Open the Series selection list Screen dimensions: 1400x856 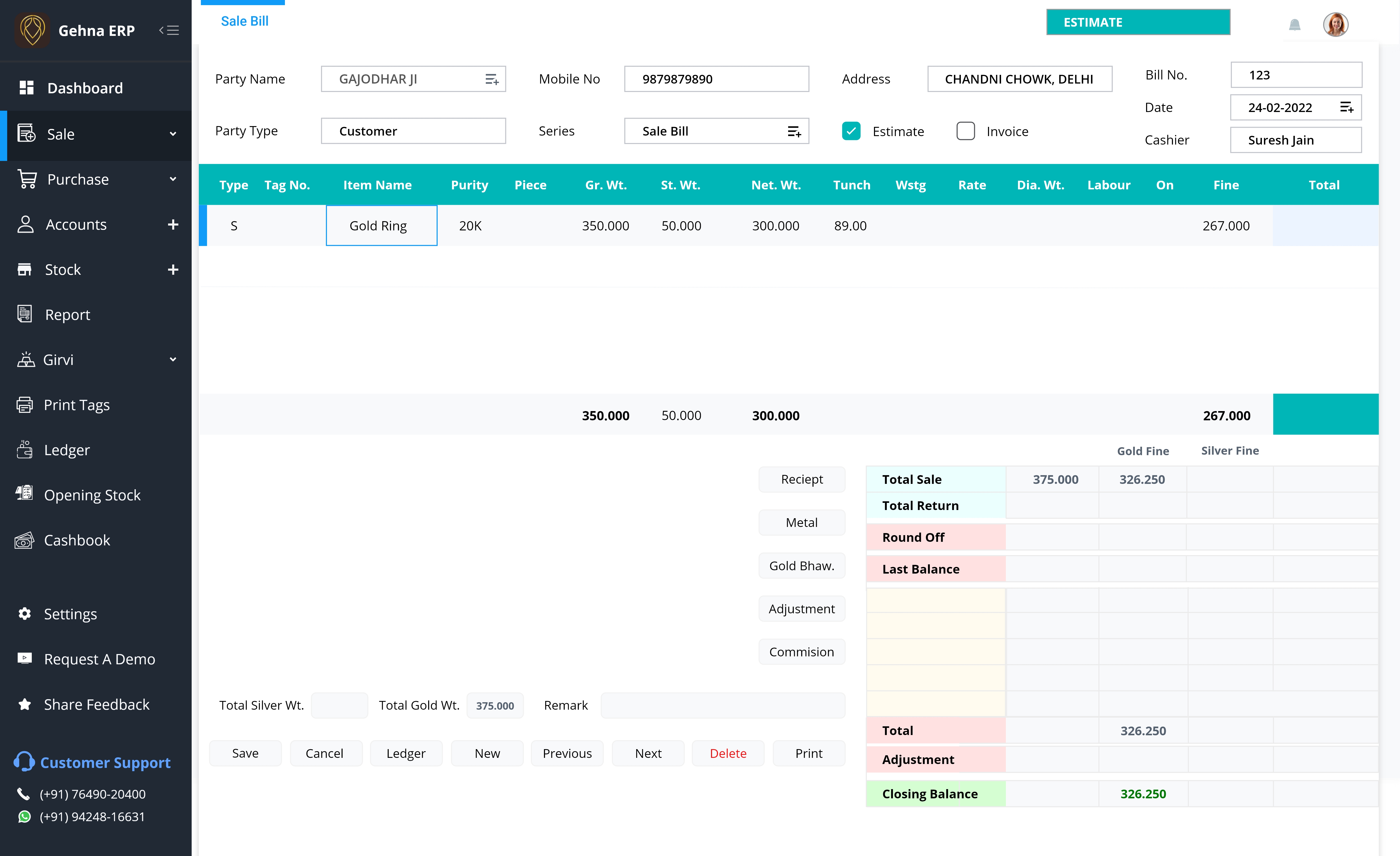[x=794, y=131]
